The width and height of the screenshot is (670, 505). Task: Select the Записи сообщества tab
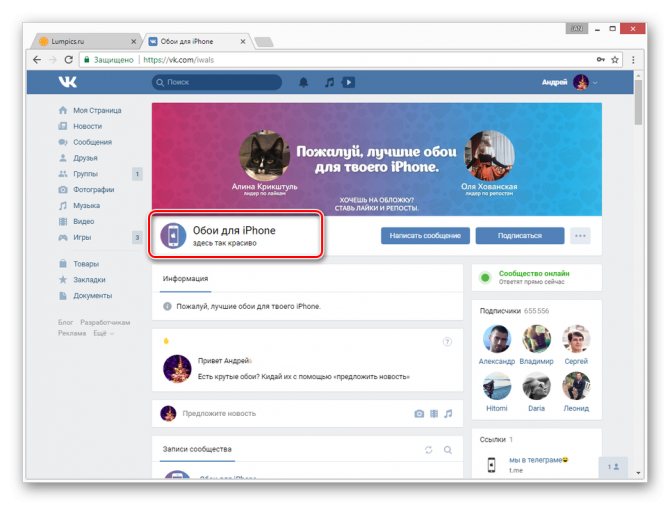[197, 449]
